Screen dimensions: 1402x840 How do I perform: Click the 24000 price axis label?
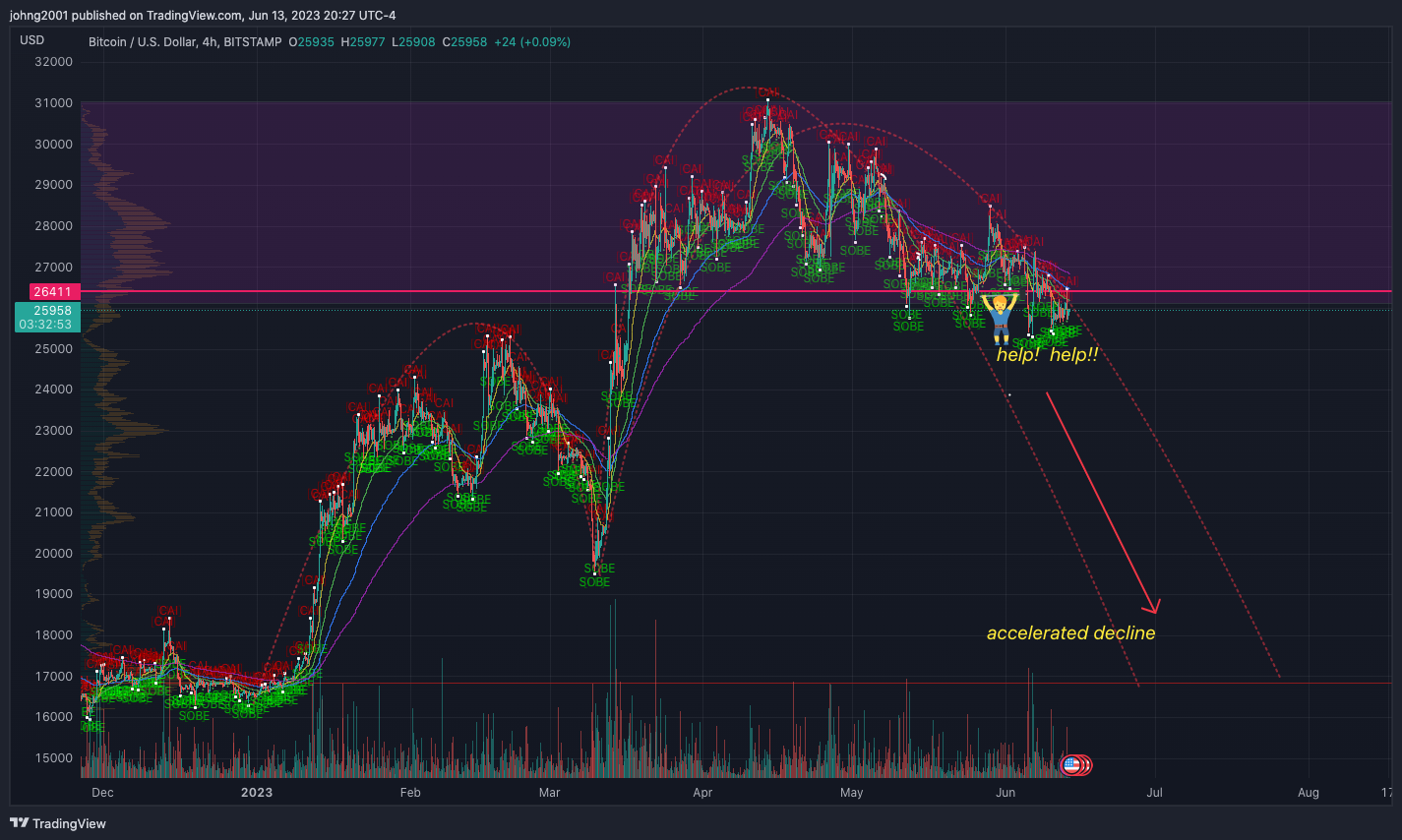pos(53,390)
